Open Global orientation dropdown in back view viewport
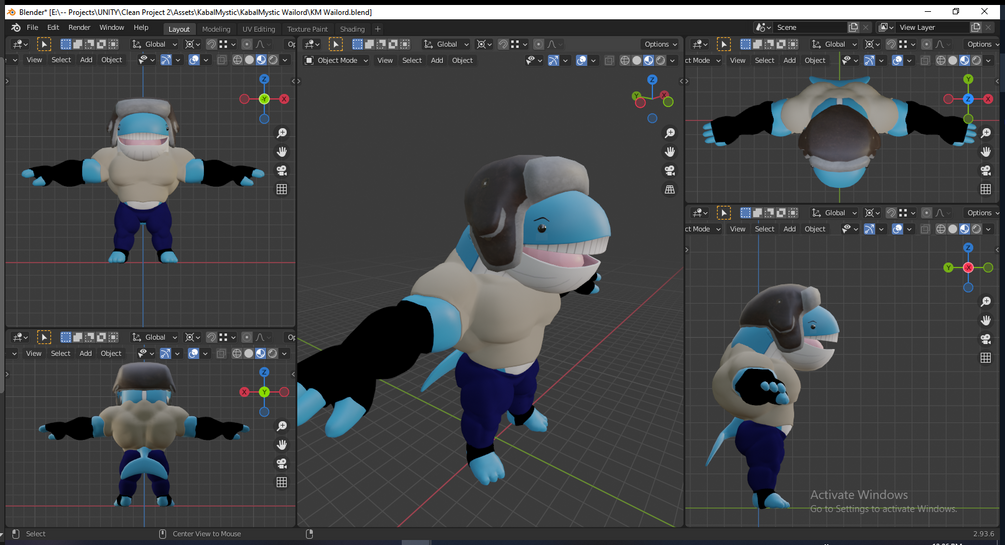This screenshot has height=545, width=1005. [155, 337]
